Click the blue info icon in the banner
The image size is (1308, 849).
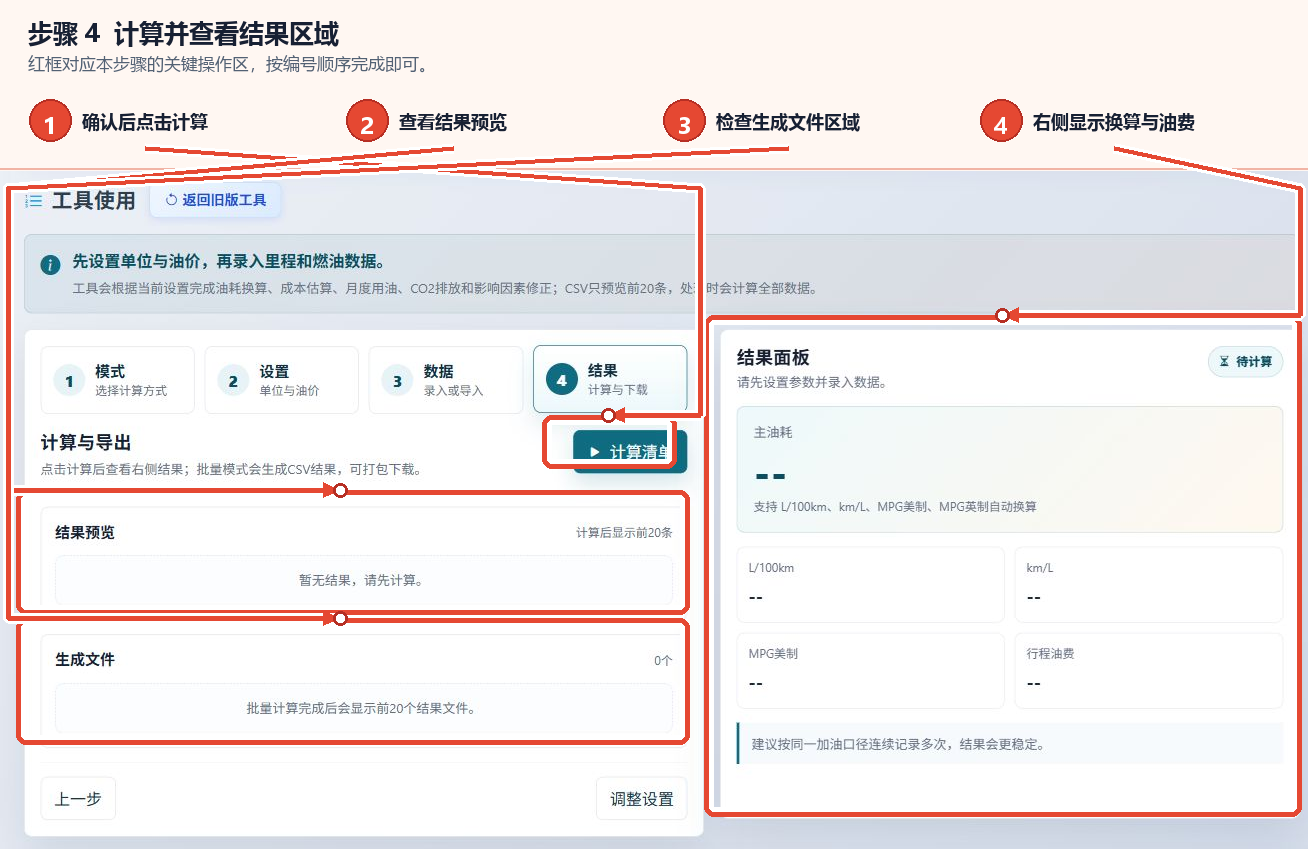pyautogui.click(x=50, y=264)
